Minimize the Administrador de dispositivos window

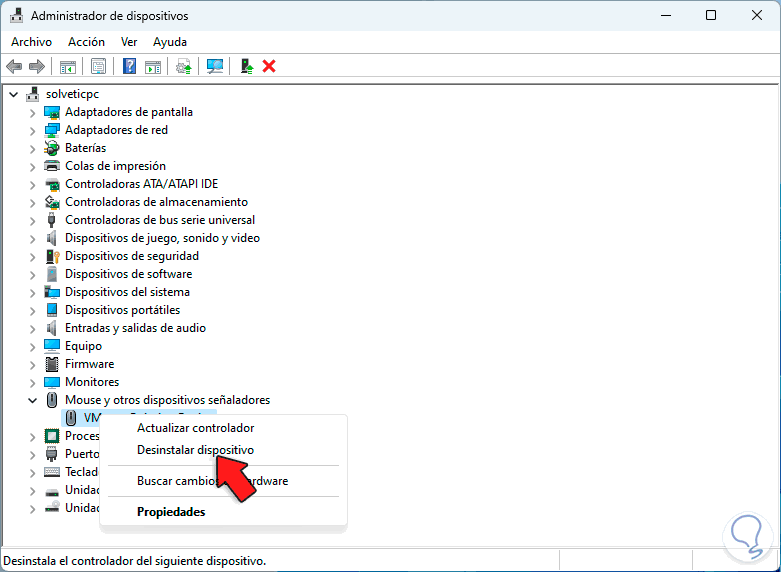point(666,15)
